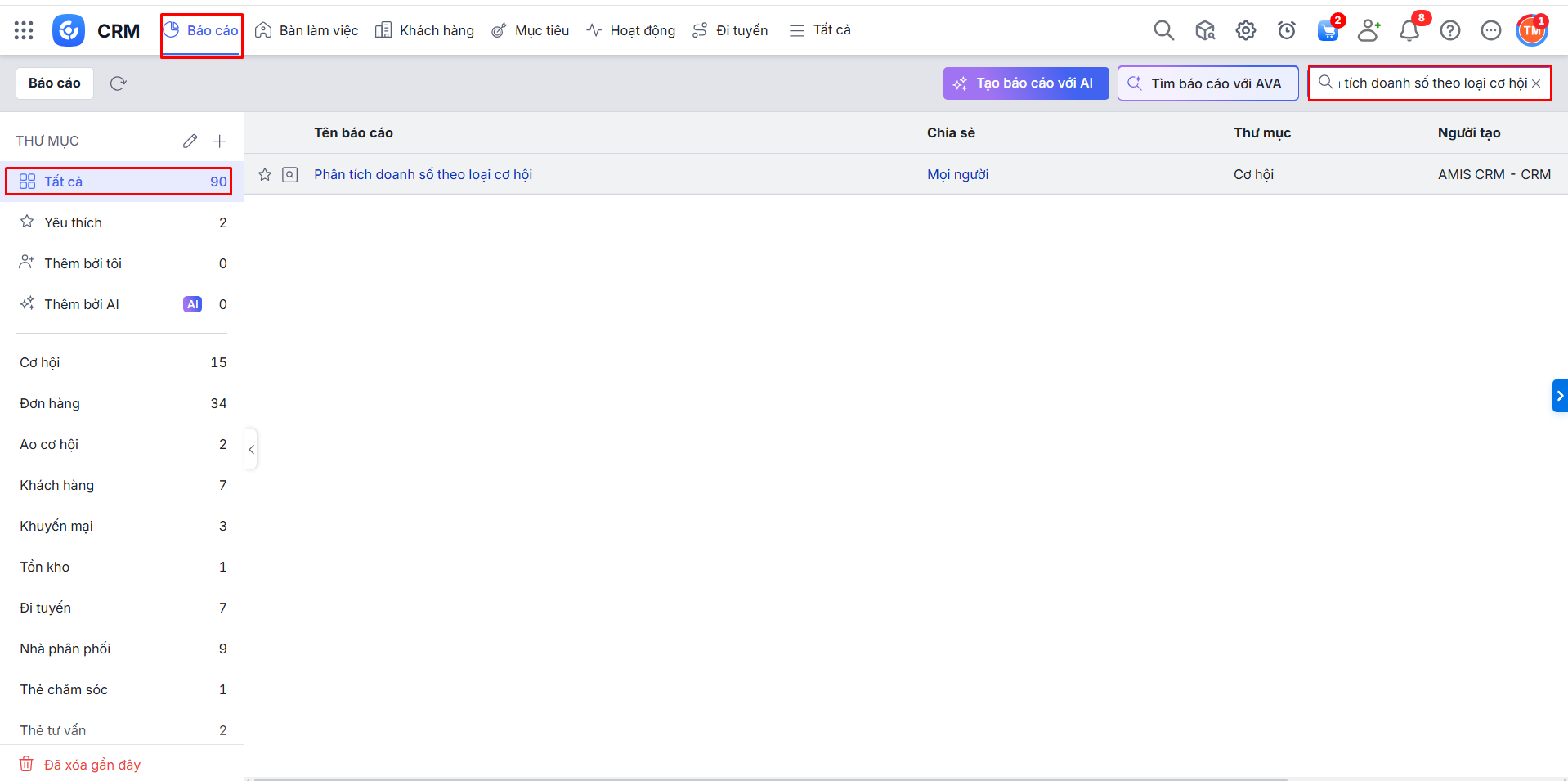
Task: Open Phân tích doanh số theo loại cơ hội report
Action: [x=423, y=174]
